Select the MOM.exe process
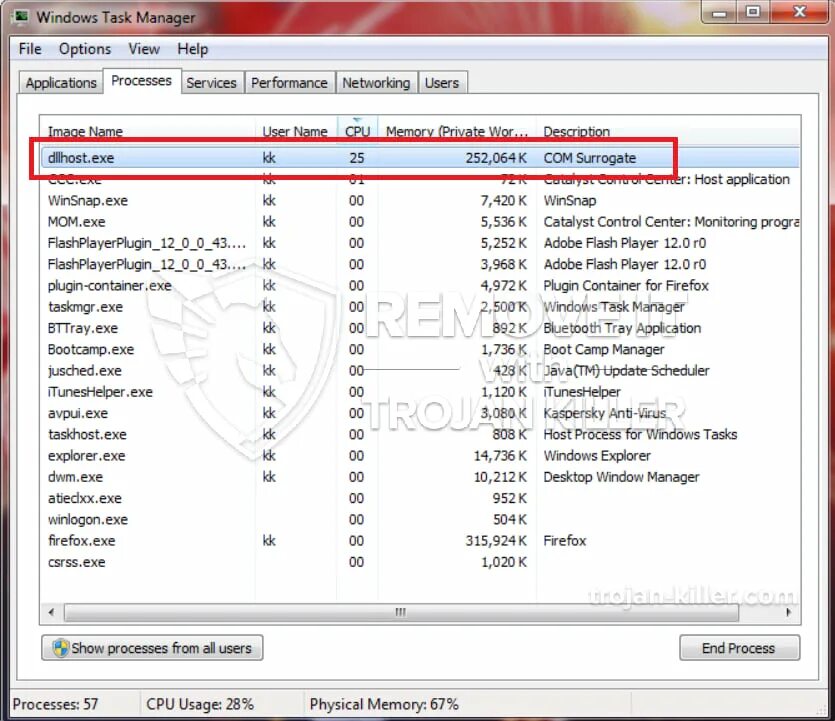This screenshot has width=835, height=721. [x=420, y=222]
